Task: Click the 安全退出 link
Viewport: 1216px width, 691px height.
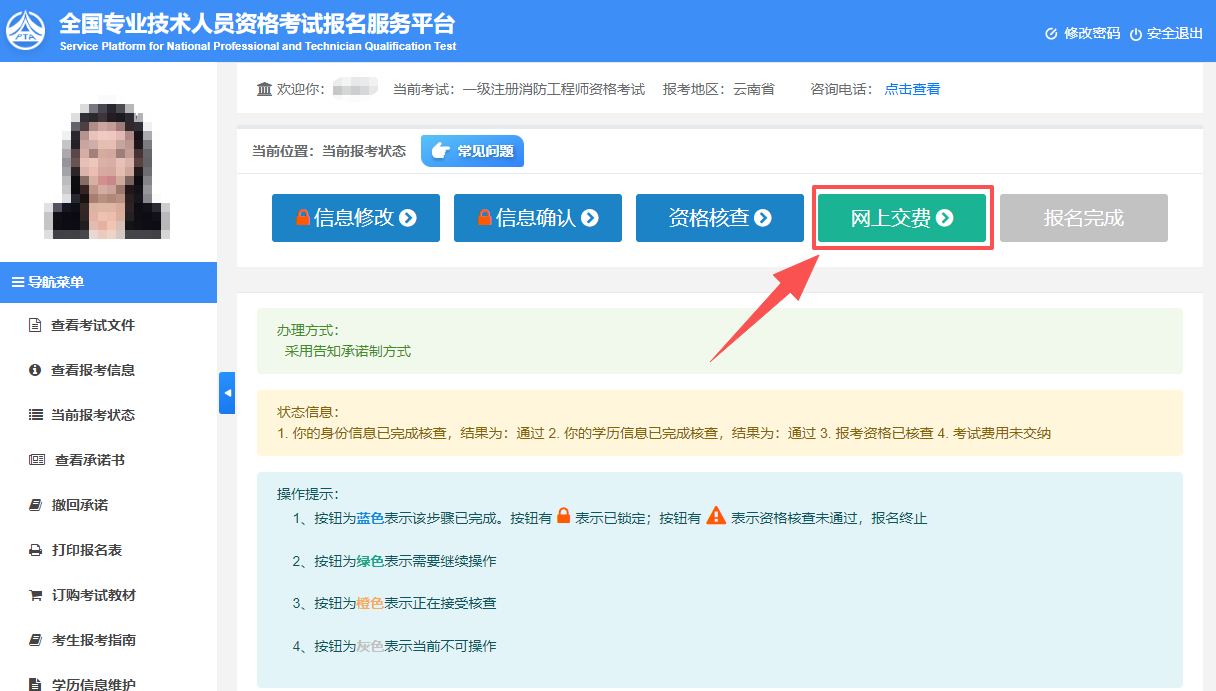Action: coord(1175,33)
